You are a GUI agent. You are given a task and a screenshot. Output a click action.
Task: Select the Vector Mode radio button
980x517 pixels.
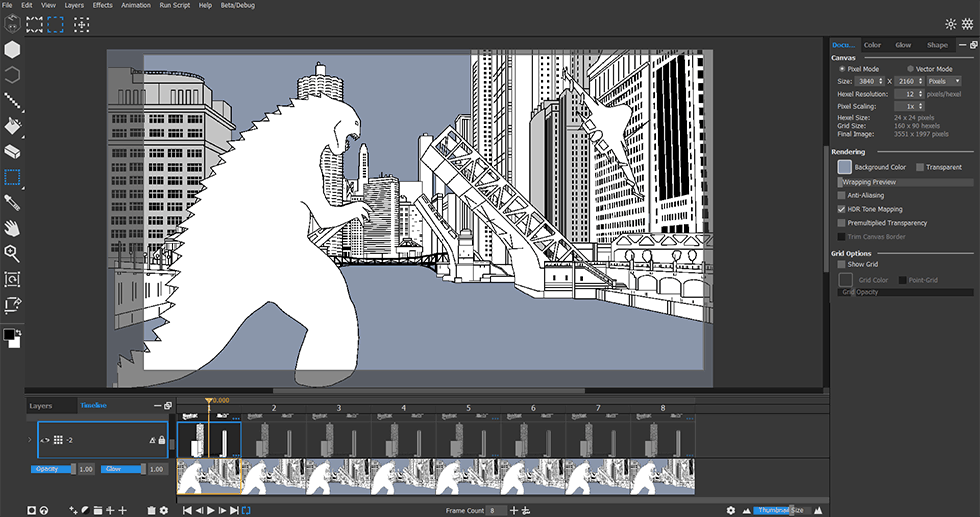[x=910, y=69]
